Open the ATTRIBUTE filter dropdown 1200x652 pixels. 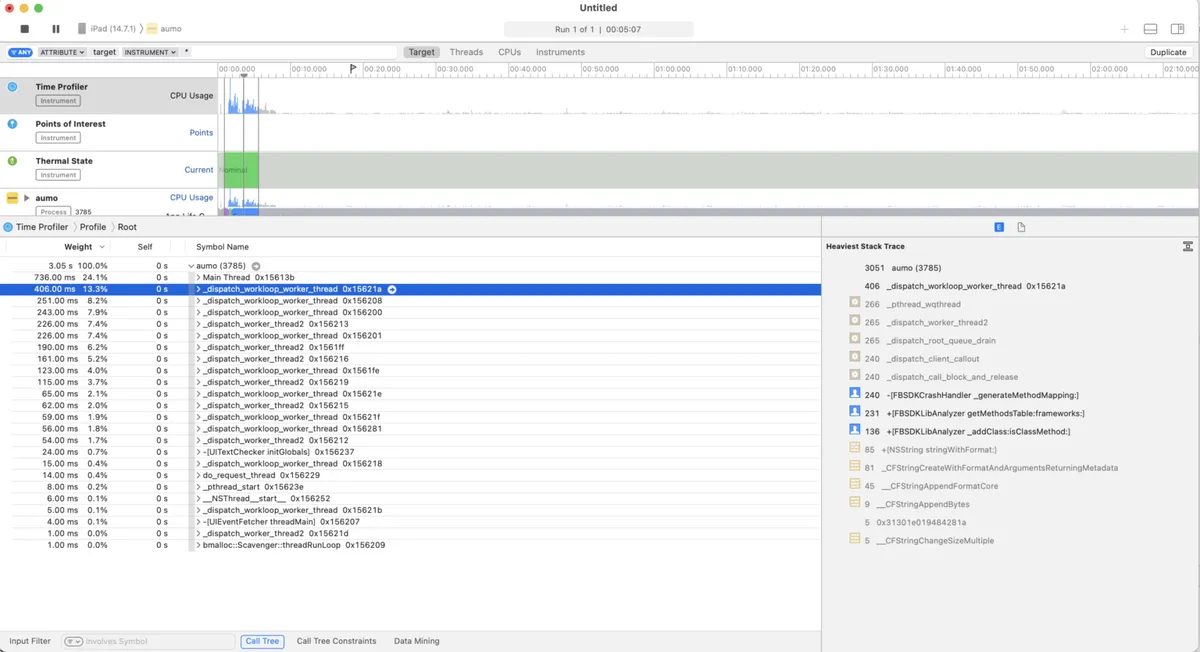coord(63,52)
